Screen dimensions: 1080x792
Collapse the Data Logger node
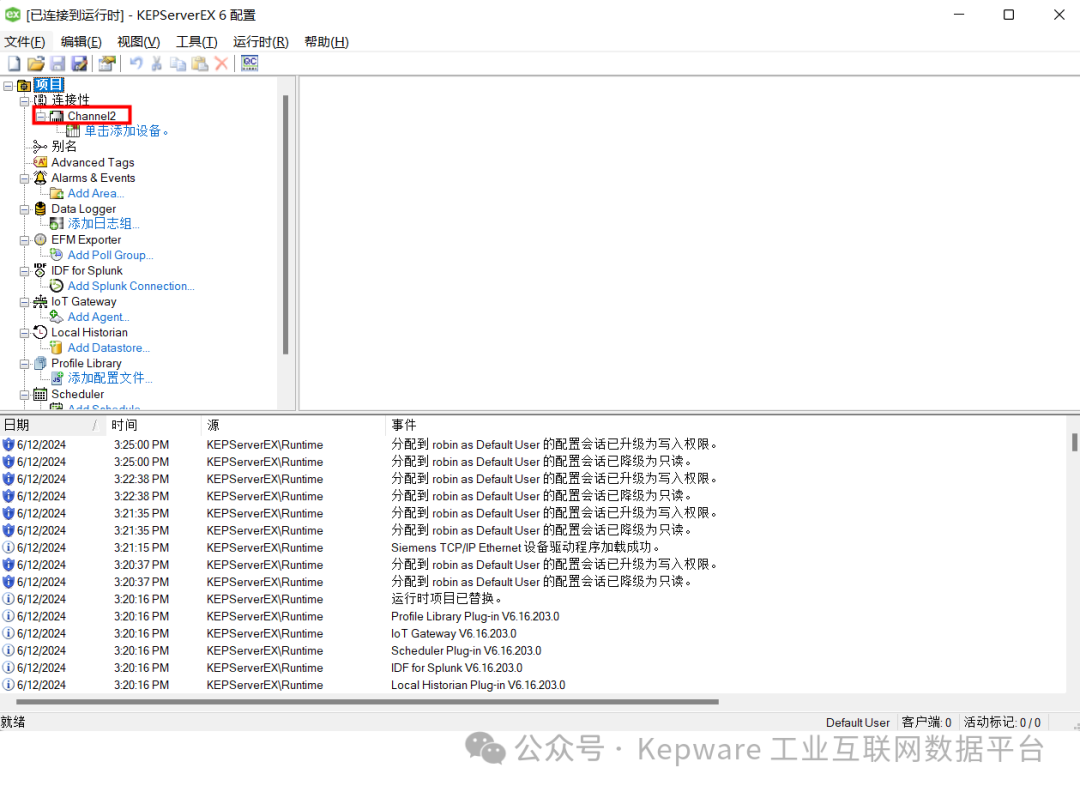[x=24, y=209]
